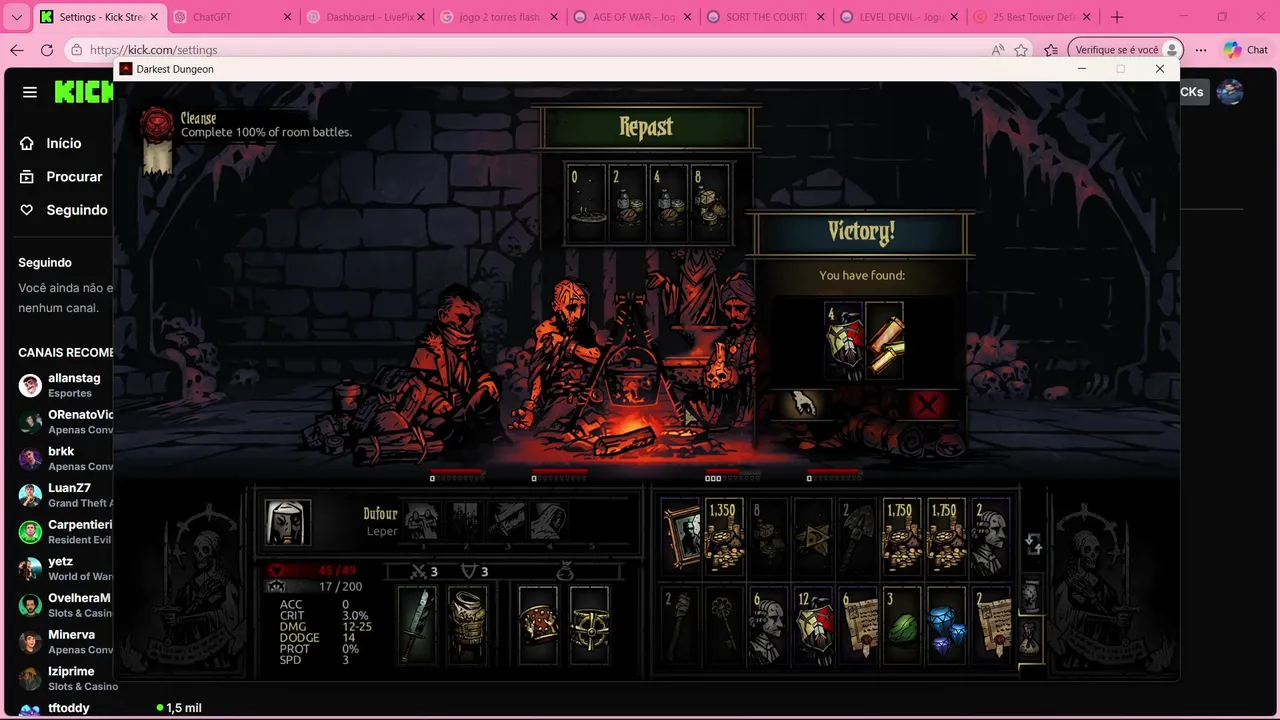Select the torch stack of 2
This screenshot has width=1280, height=720.
coord(680,625)
